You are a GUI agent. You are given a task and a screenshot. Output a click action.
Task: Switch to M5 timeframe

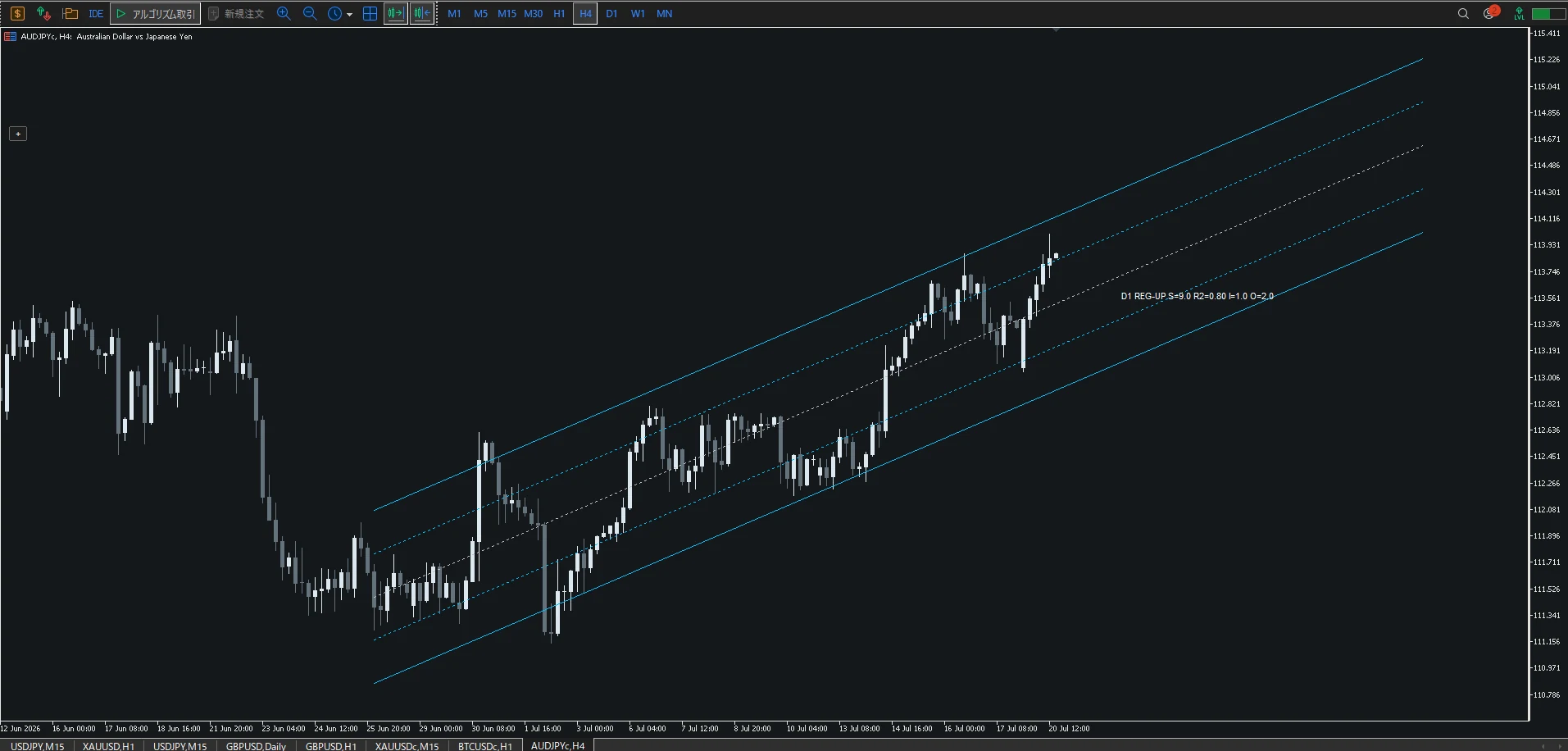click(x=480, y=13)
